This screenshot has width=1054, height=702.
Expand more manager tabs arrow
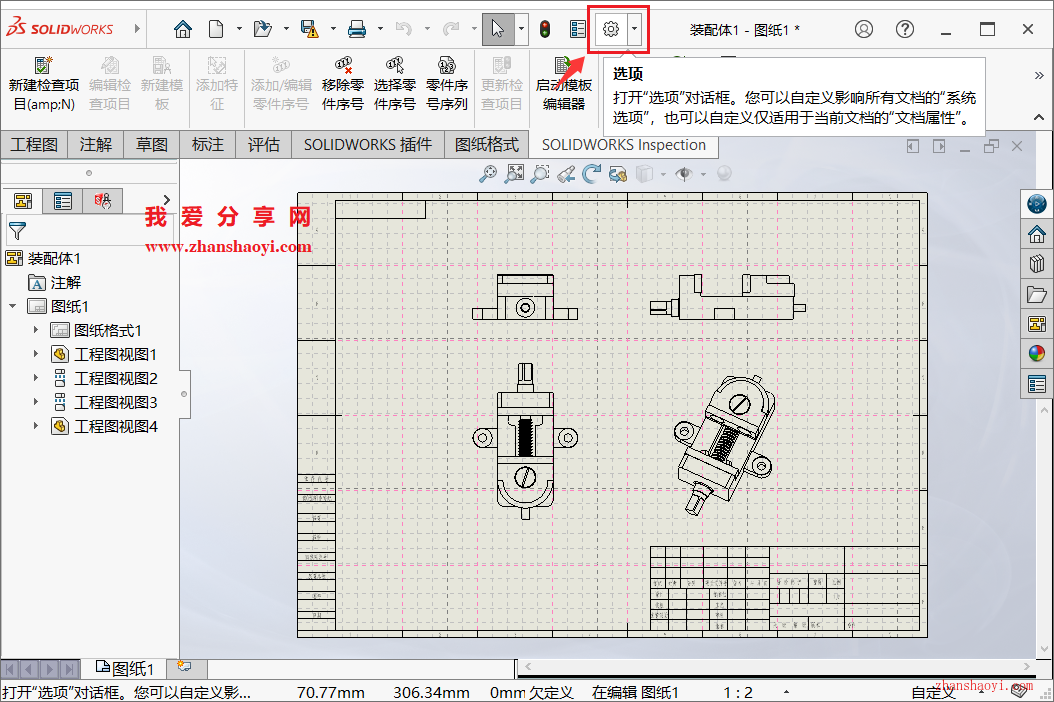(x=167, y=200)
